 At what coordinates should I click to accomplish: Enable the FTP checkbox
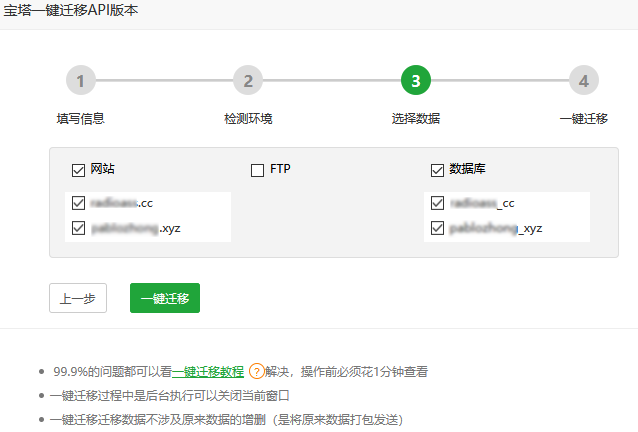click(x=257, y=170)
